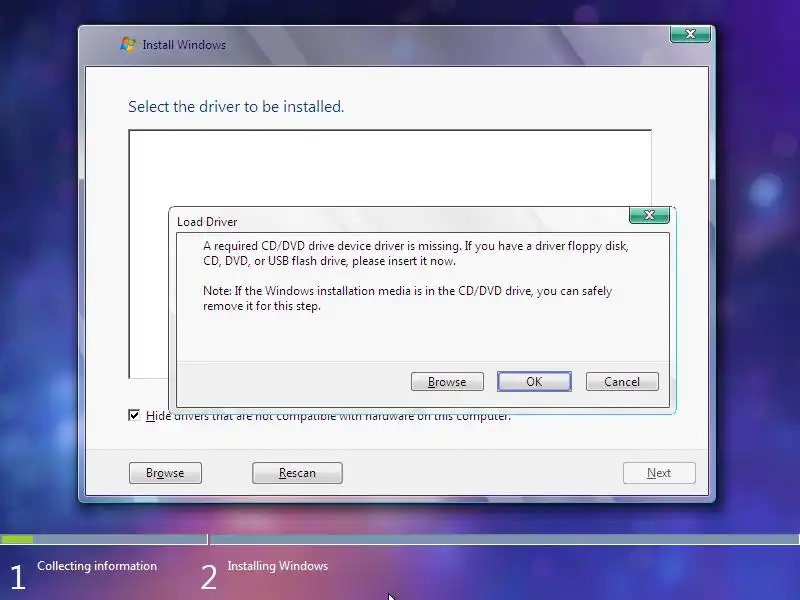The width and height of the screenshot is (800, 600).
Task: Click the Rescan button
Action: pos(297,473)
